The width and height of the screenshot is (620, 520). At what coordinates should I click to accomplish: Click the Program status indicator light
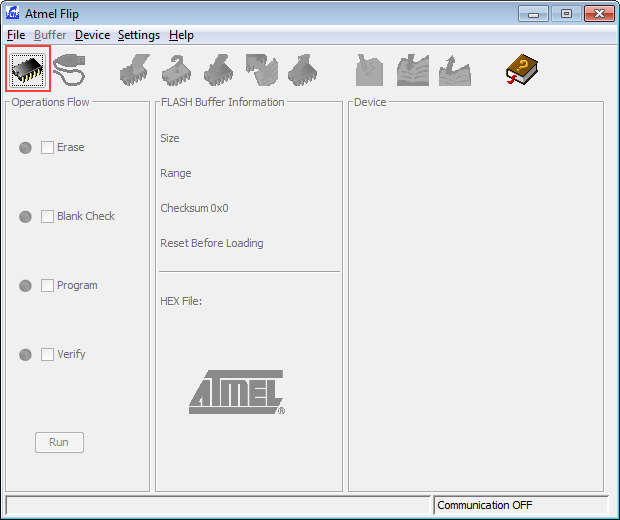point(25,286)
